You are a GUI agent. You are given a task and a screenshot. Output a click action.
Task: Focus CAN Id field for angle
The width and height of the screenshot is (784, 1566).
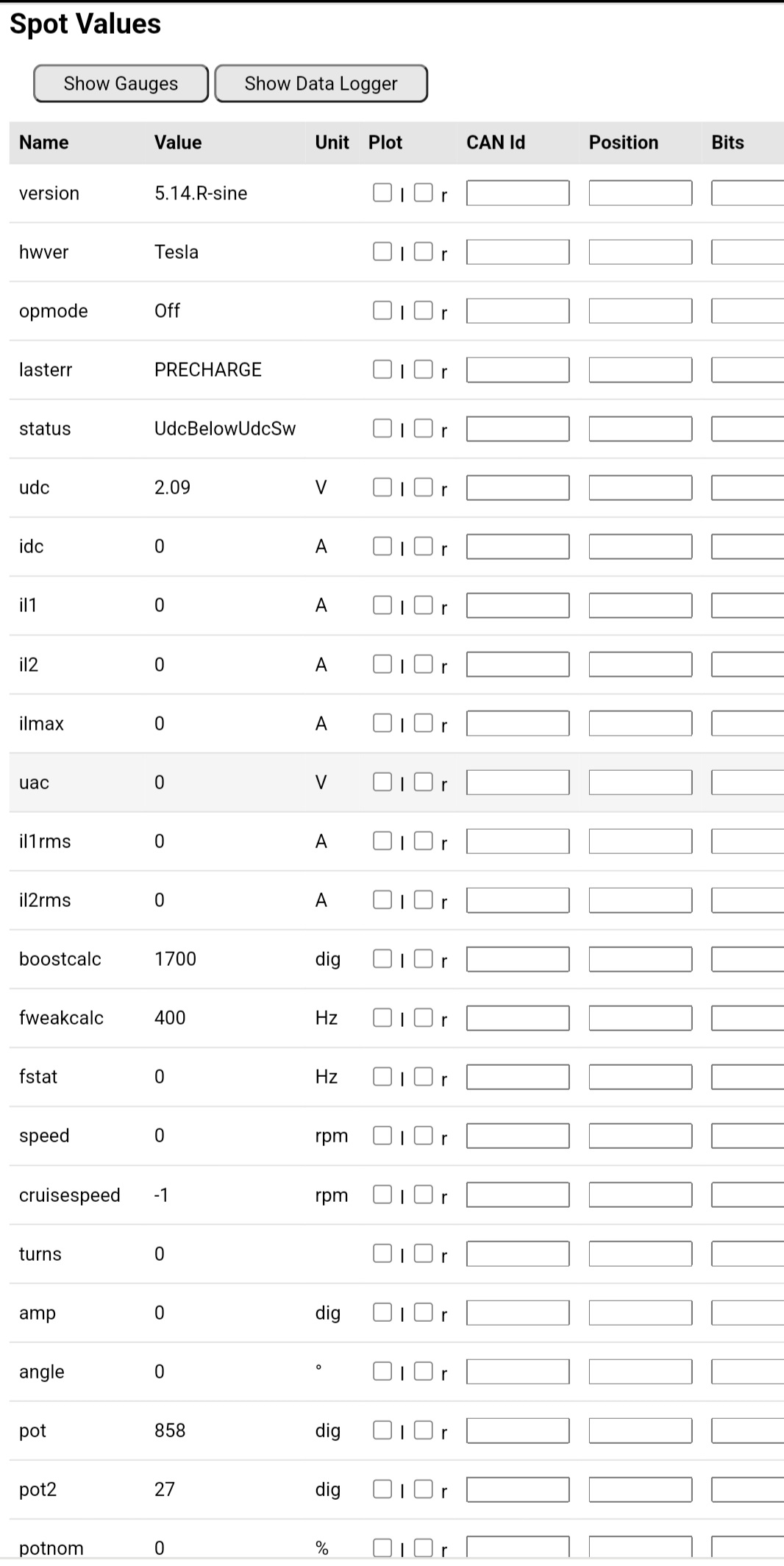pos(518,1371)
